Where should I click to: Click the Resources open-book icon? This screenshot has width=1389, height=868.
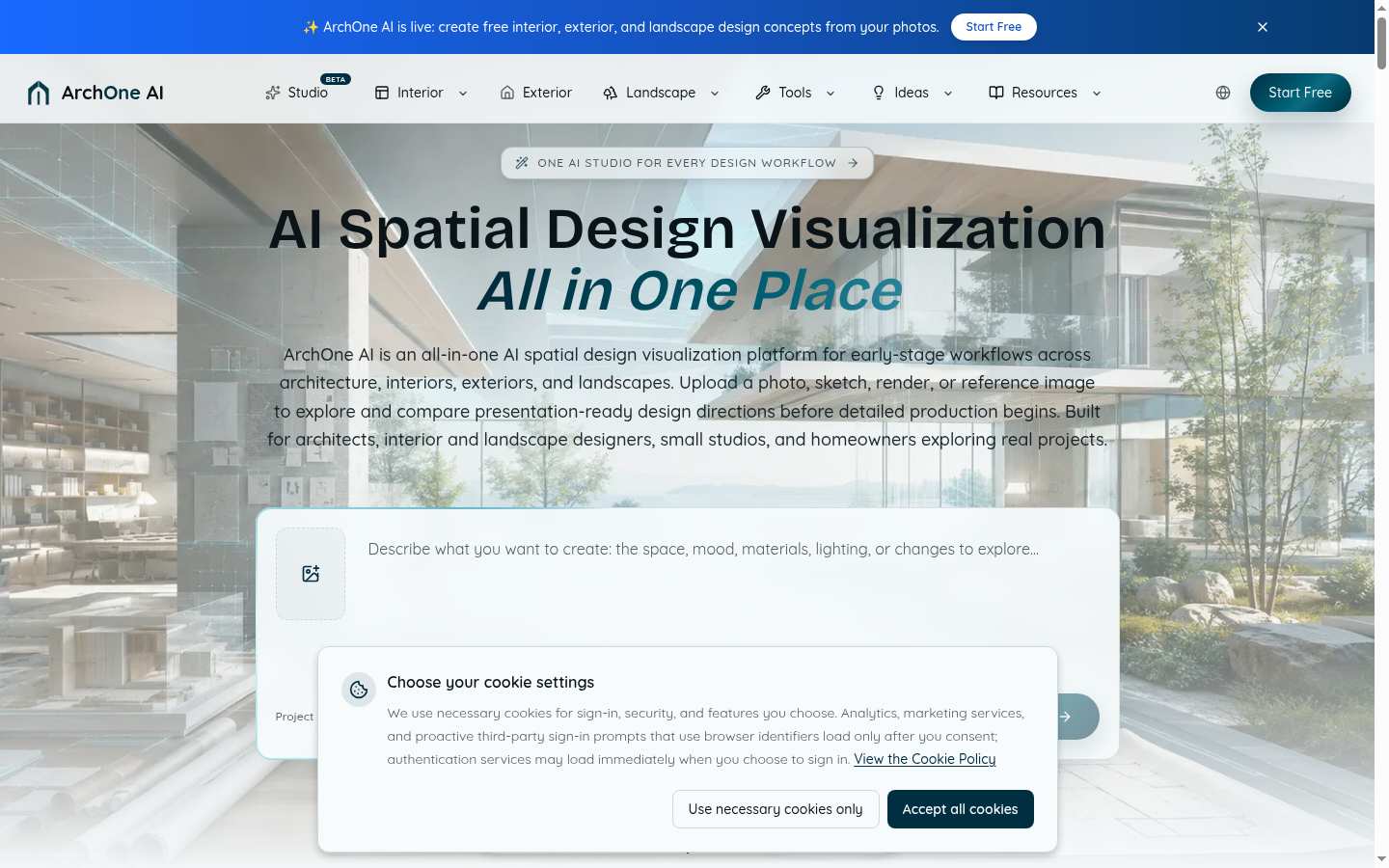[x=996, y=93]
